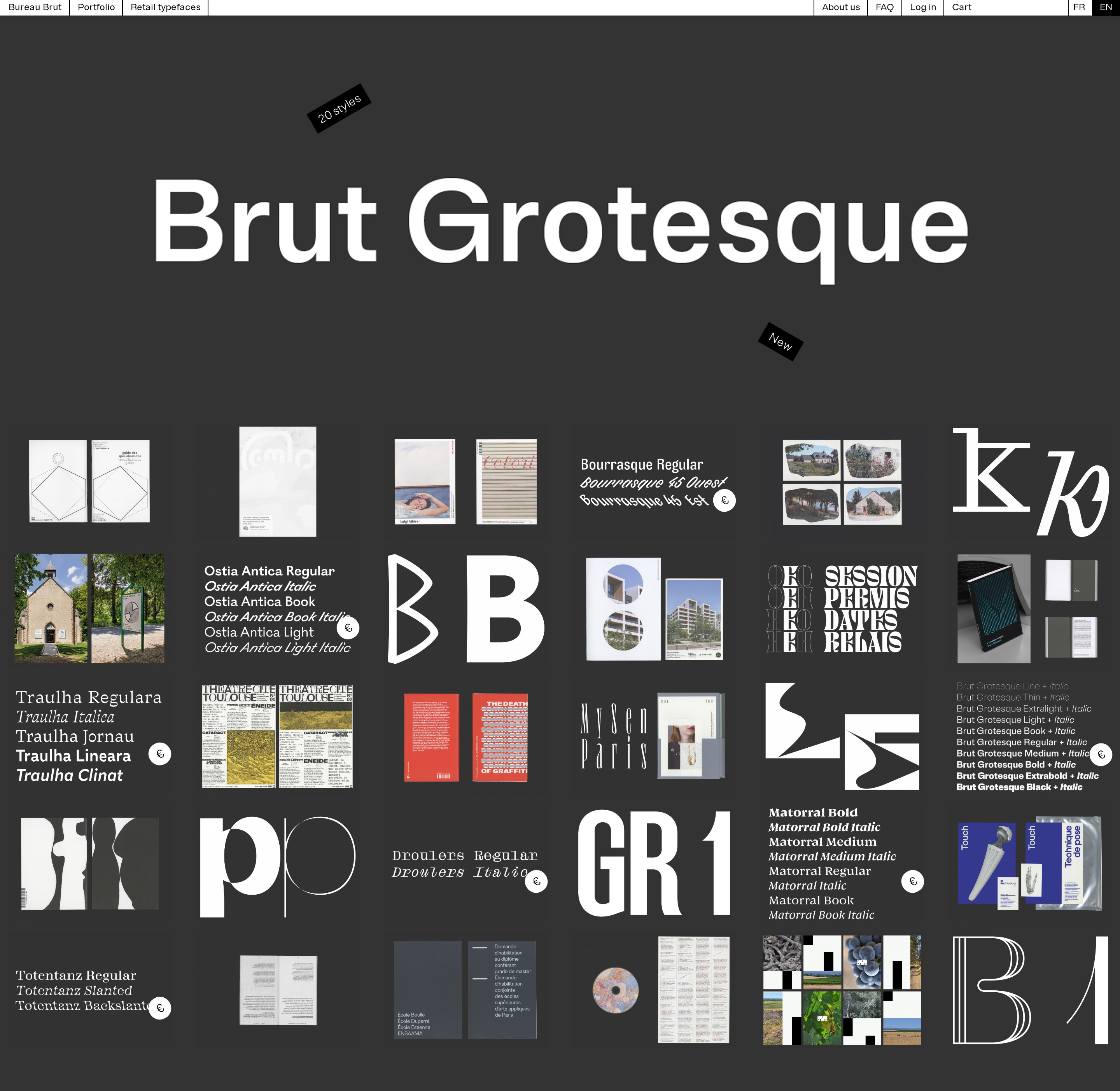Click the tilted New badge

point(780,341)
